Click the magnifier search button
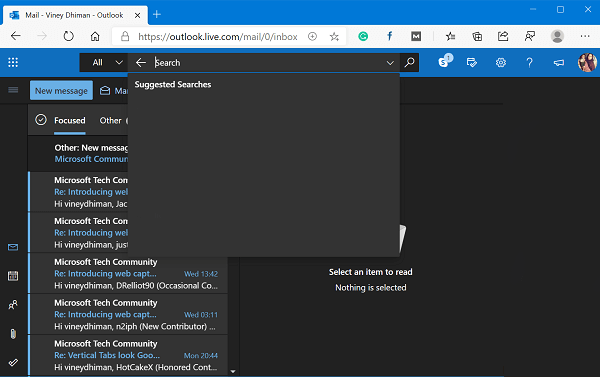The width and height of the screenshot is (600, 377). [x=409, y=62]
